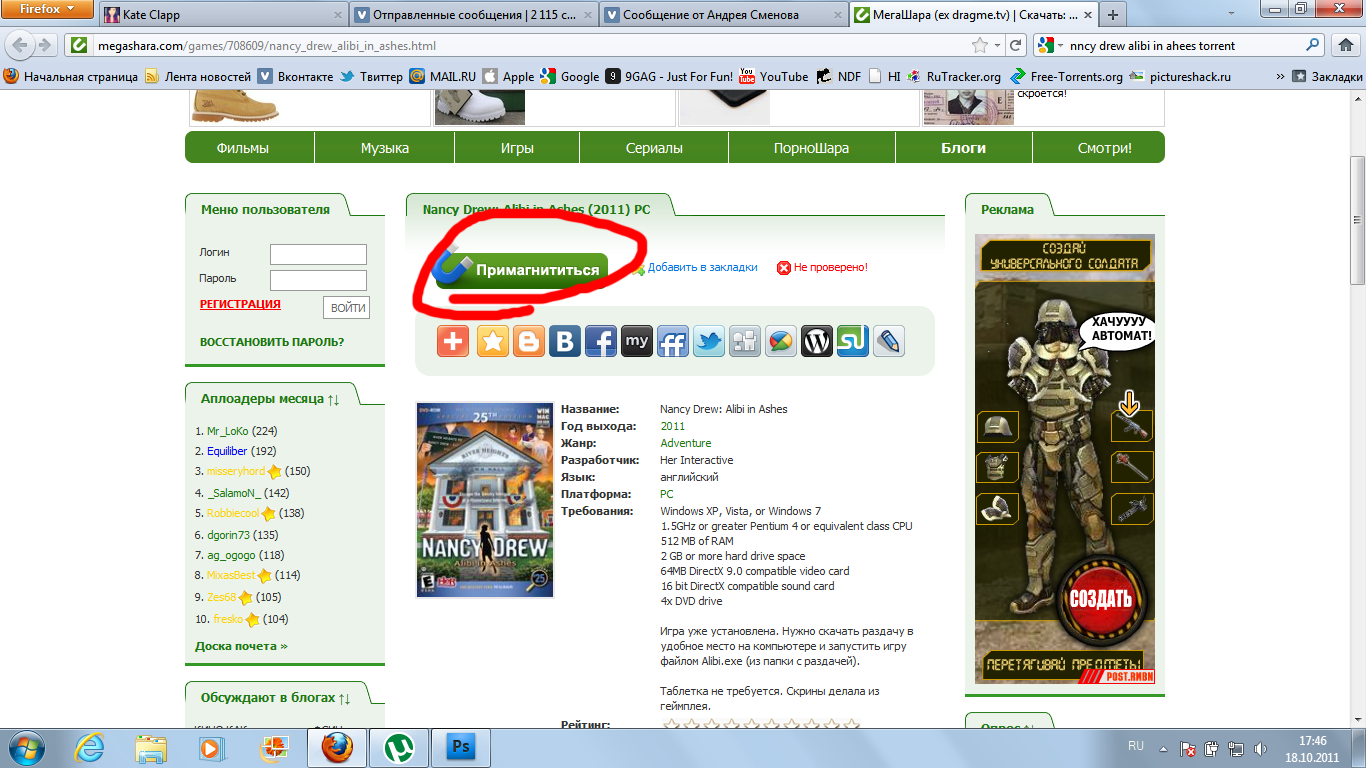Viewport: 1366px width, 768px height.
Task: Open the URL history dropdown arrow
Action: (997, 45)
